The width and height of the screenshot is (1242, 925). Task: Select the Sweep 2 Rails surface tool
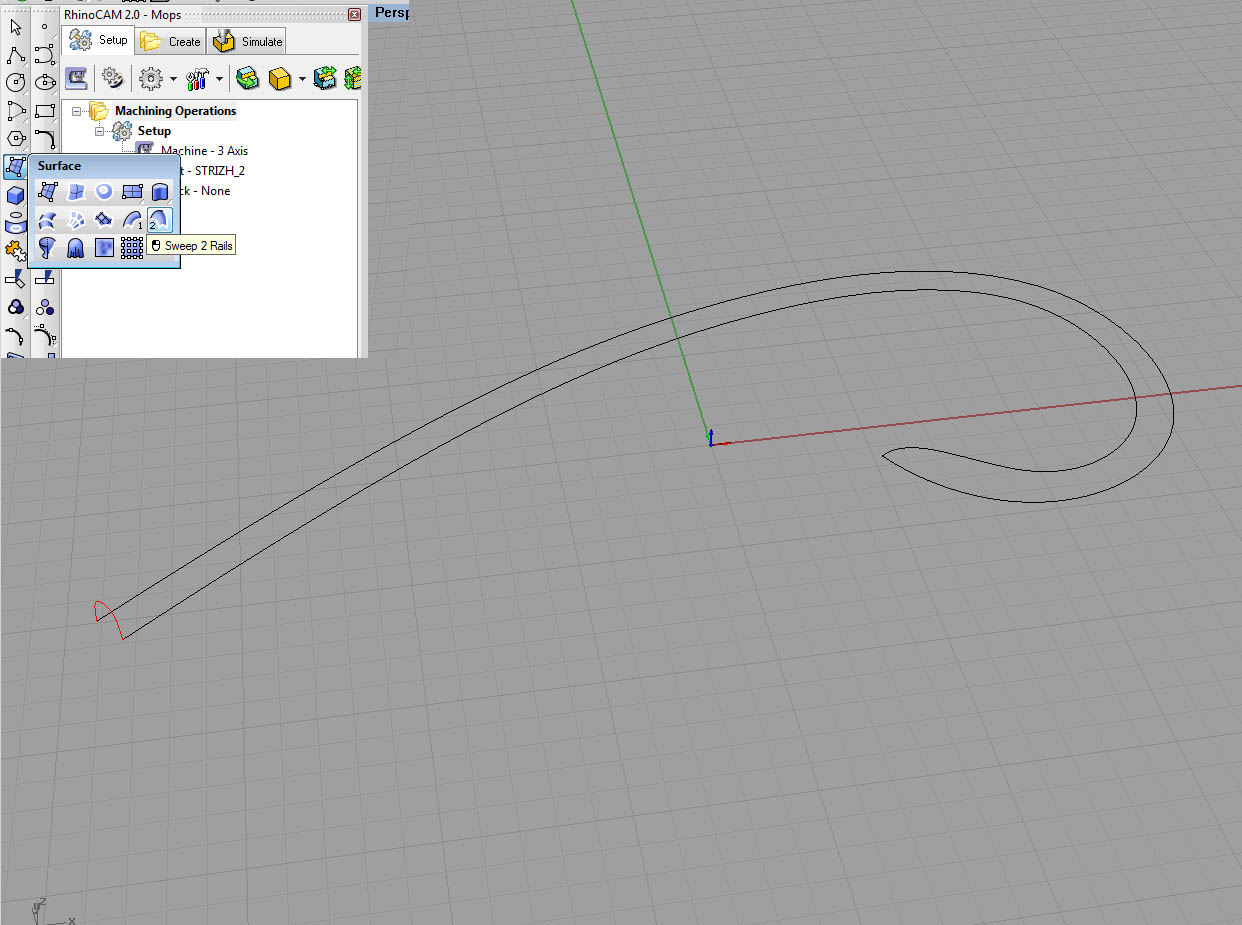[160, 220]
